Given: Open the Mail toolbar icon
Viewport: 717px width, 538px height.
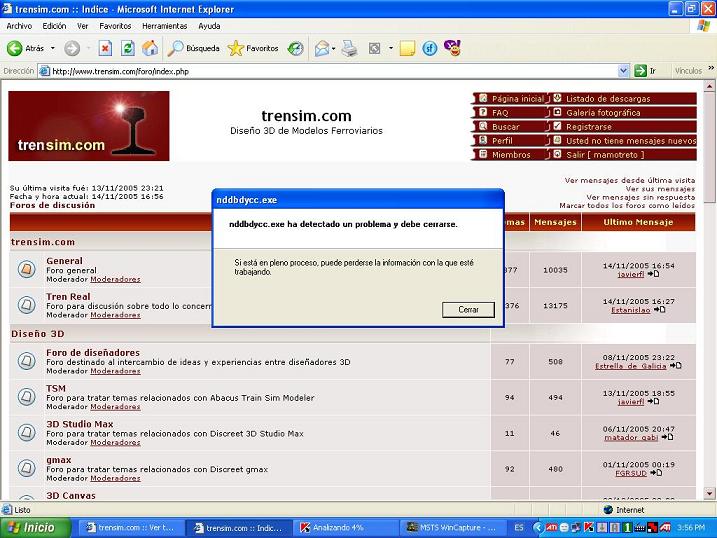Looking at the screenshot, I should point(322,48).
